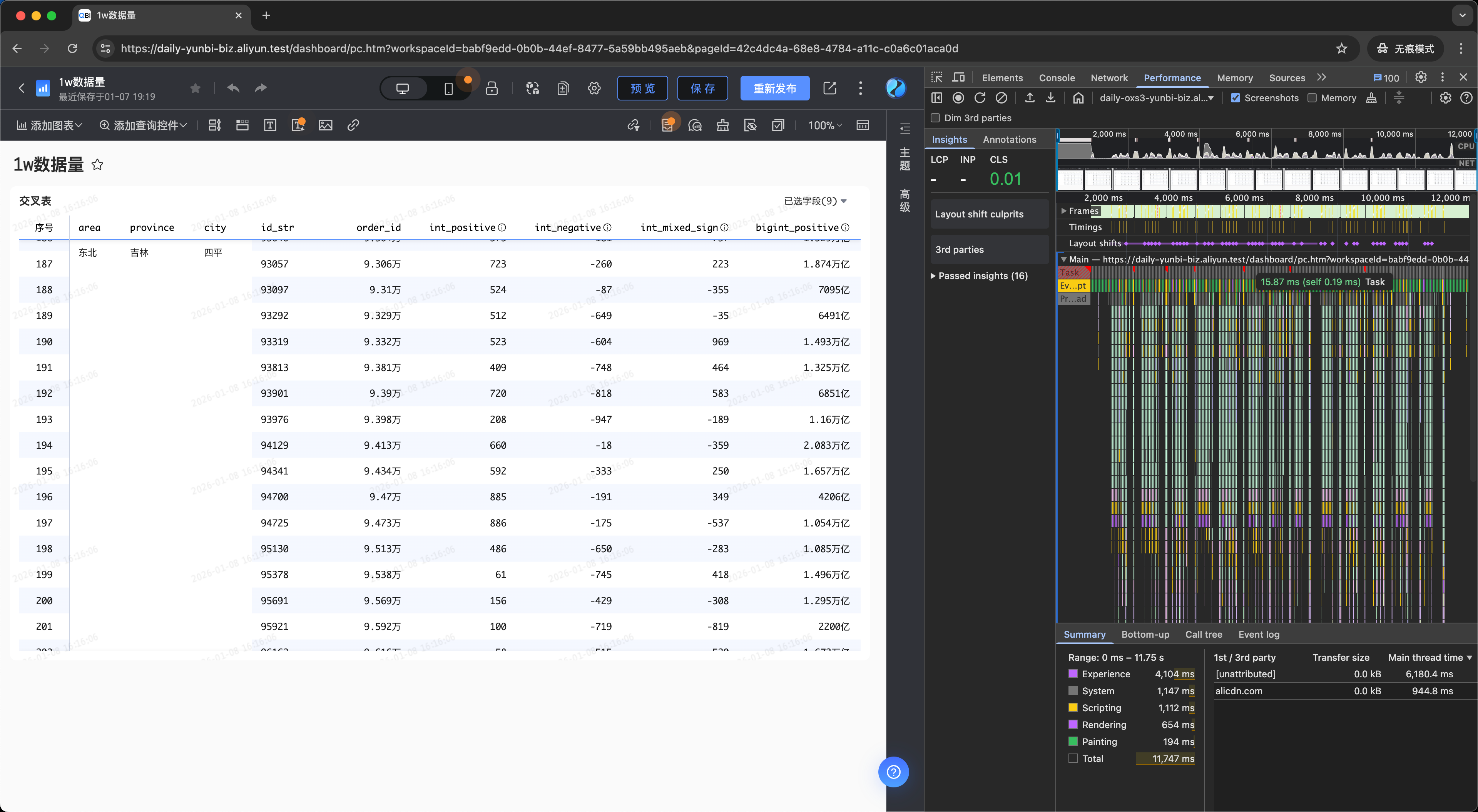Open the dashboard lock settings
The height and width of the screenshot is (812, 1478).
pyautogui.click(x=492, y=89)
